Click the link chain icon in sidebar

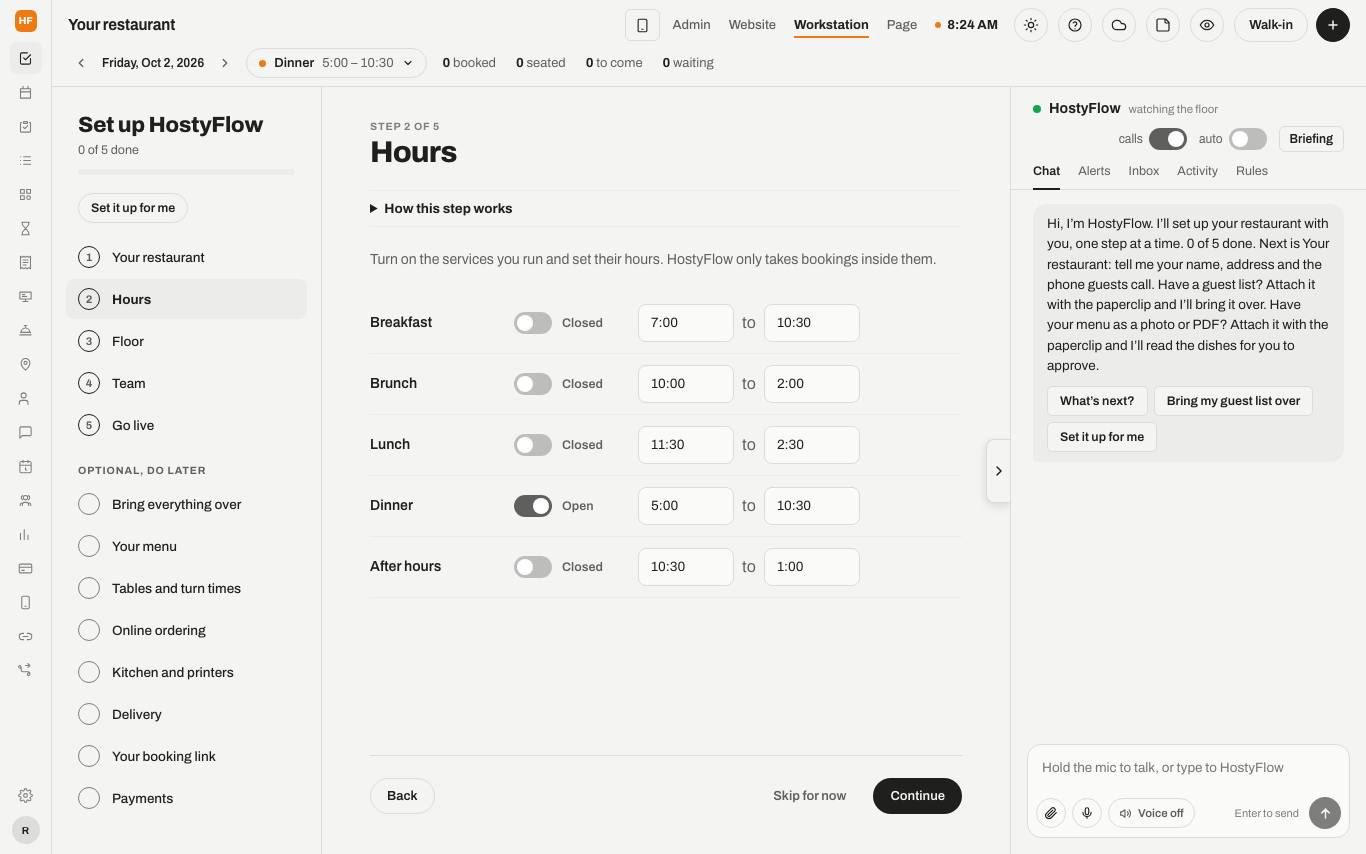point(25,637)
